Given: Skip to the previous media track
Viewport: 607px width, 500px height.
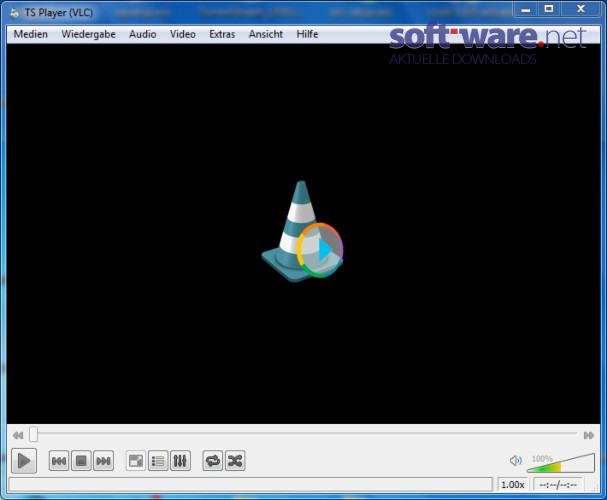Looking at the screenshot, I should (59, 461).
